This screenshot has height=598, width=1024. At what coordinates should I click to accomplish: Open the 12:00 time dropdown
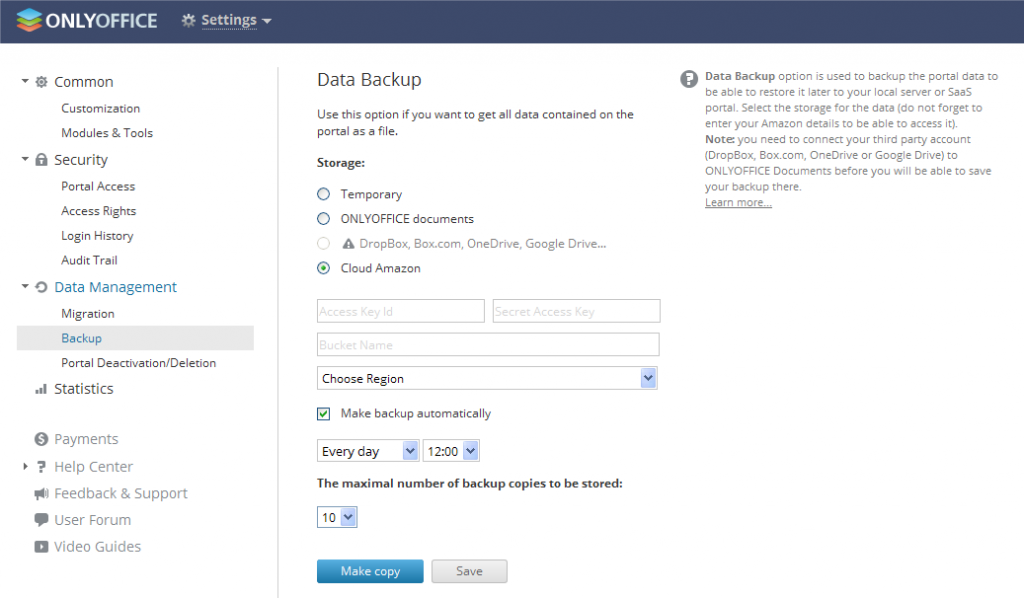451,451
